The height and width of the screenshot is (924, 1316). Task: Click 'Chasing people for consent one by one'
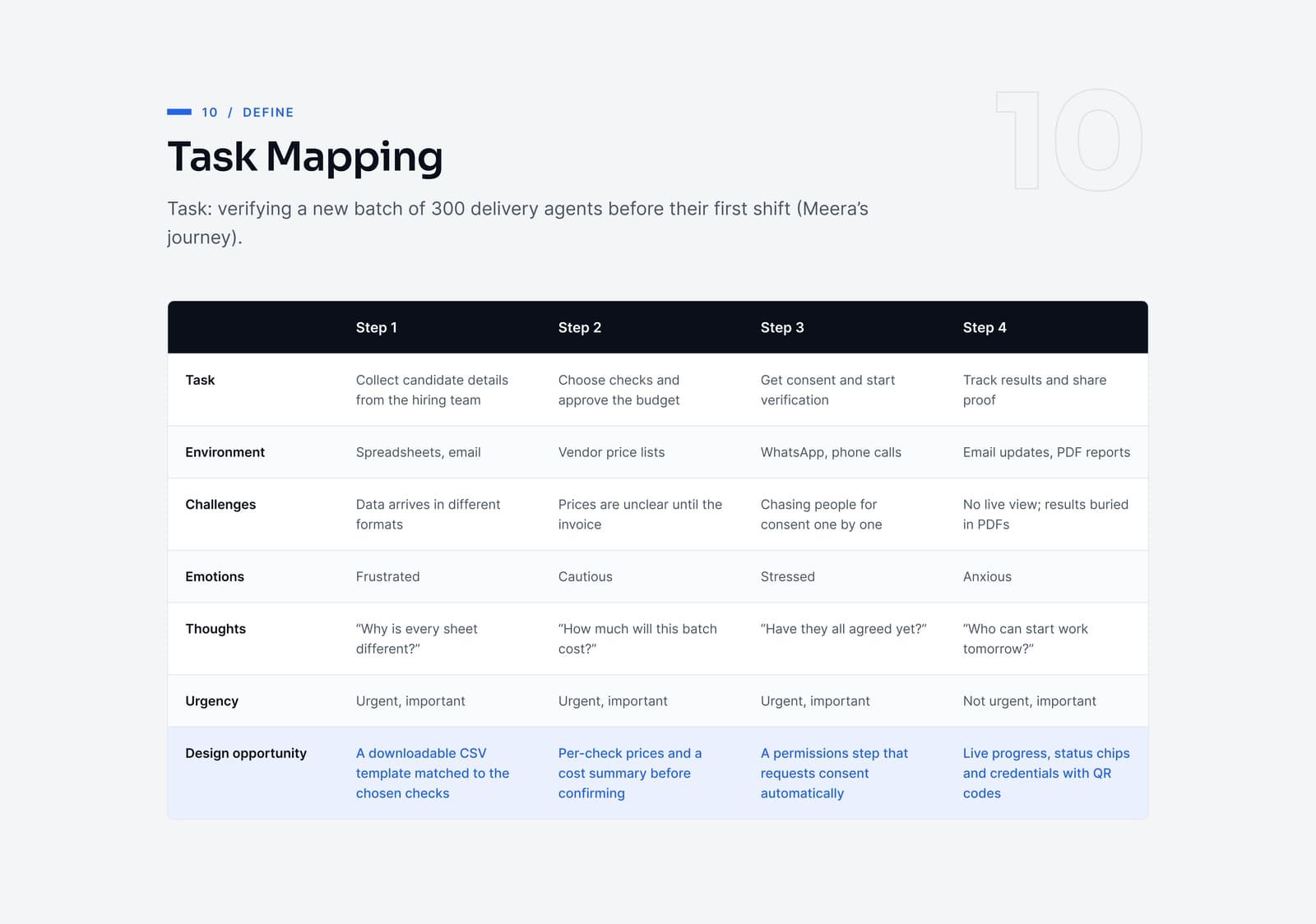click(821, 515)
